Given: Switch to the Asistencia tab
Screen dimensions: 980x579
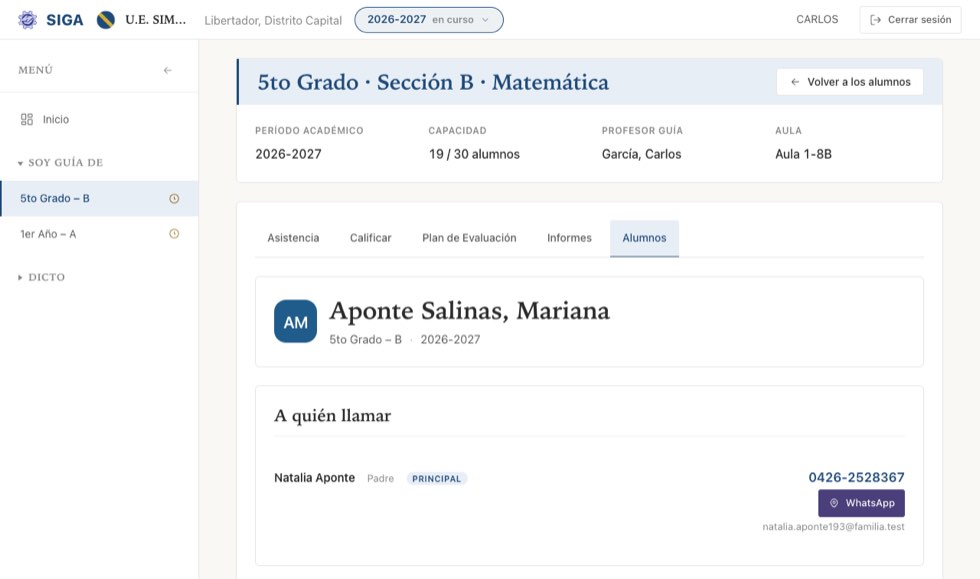Looking at the screenshot, I should coord(293,238).
